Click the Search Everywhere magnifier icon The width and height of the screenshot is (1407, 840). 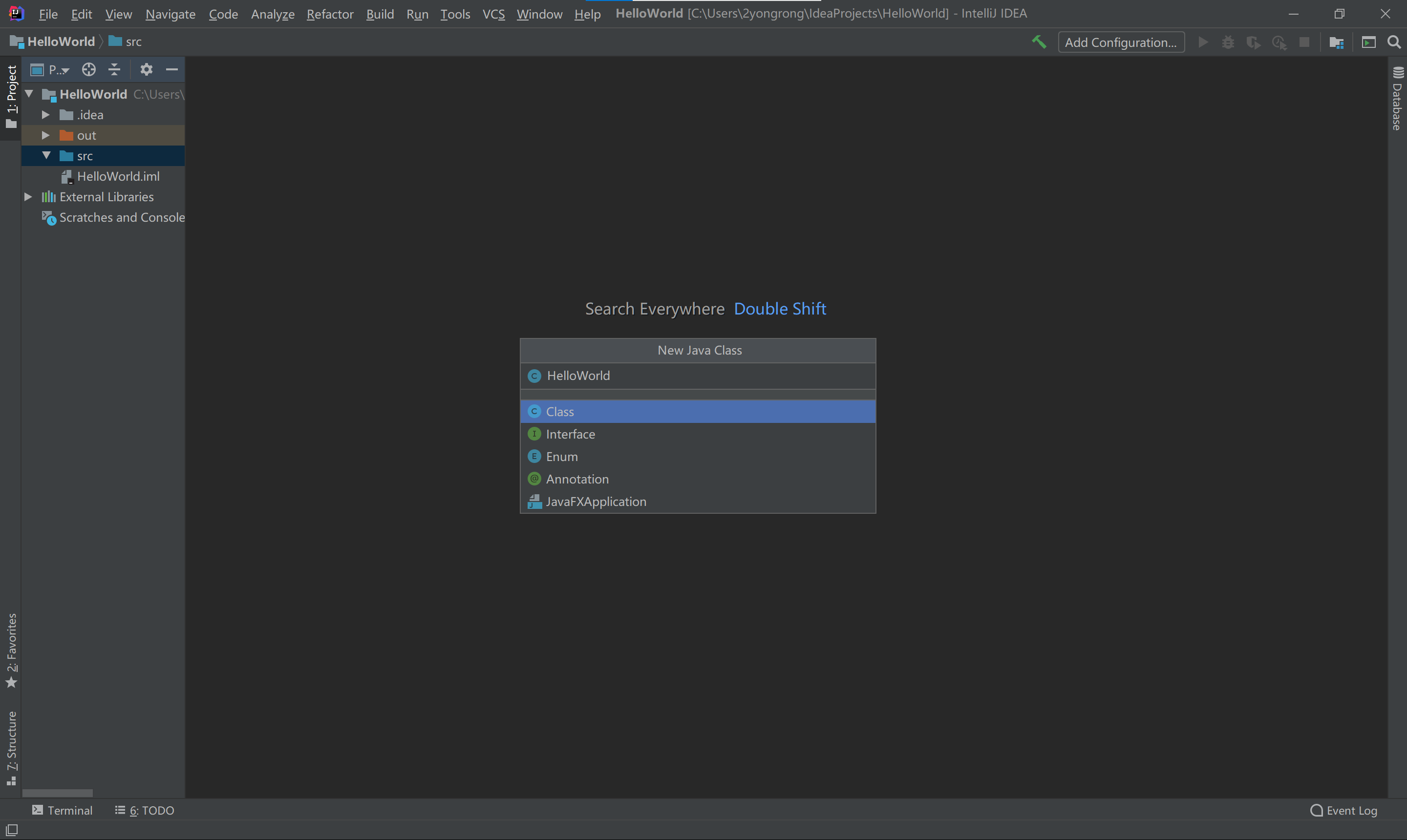pos(1393,42)
